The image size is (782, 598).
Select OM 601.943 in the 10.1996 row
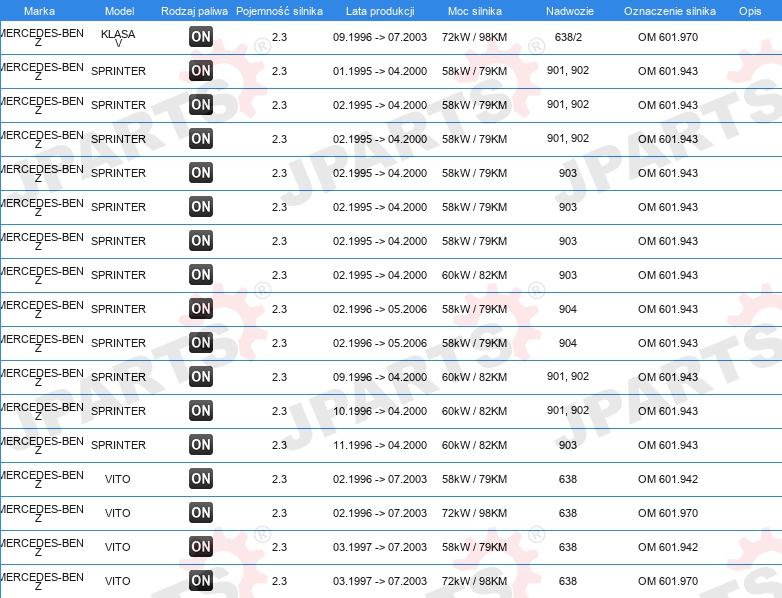tap(668, 411)
